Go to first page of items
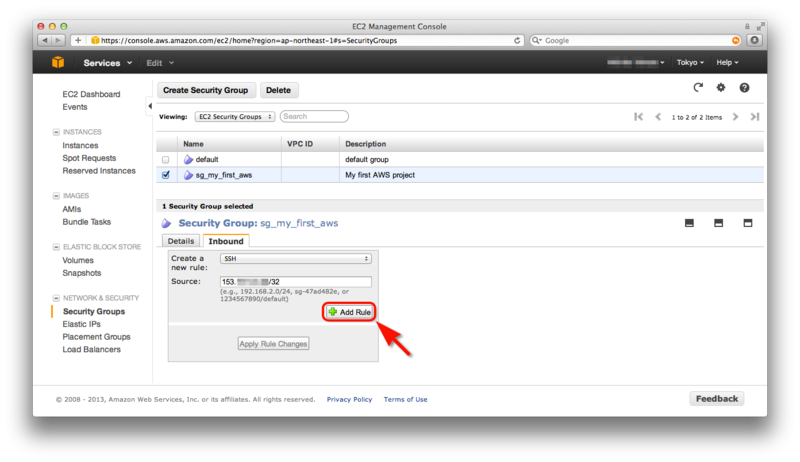 [638, 117]
